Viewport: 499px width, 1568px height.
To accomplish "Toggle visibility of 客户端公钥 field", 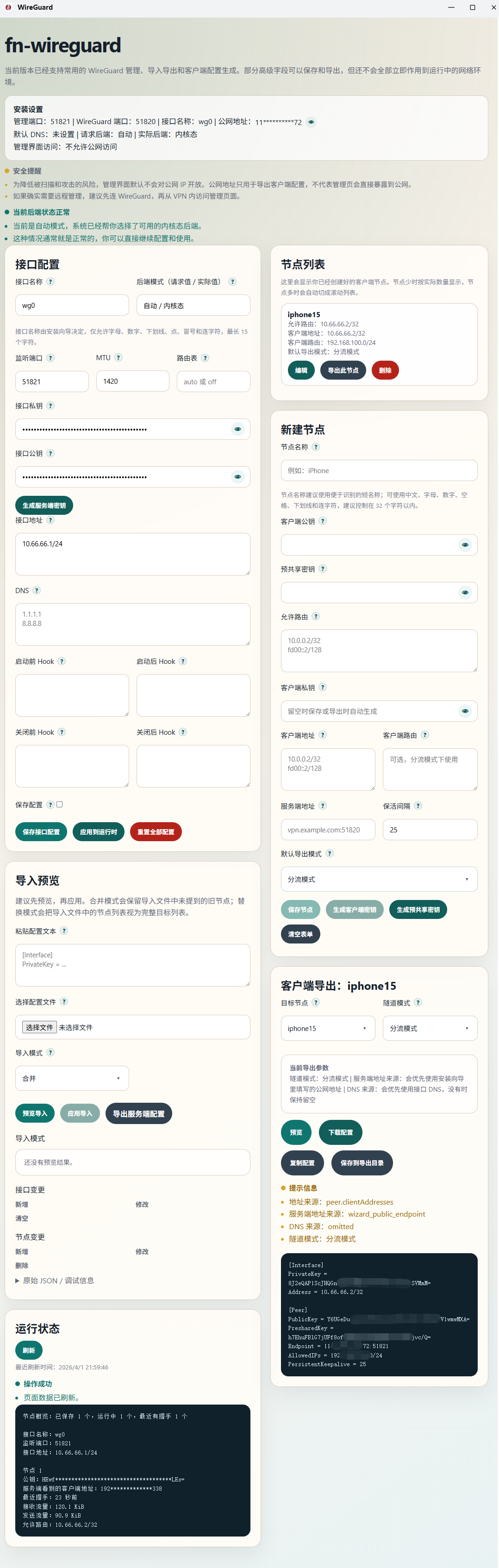I will 465,545.
